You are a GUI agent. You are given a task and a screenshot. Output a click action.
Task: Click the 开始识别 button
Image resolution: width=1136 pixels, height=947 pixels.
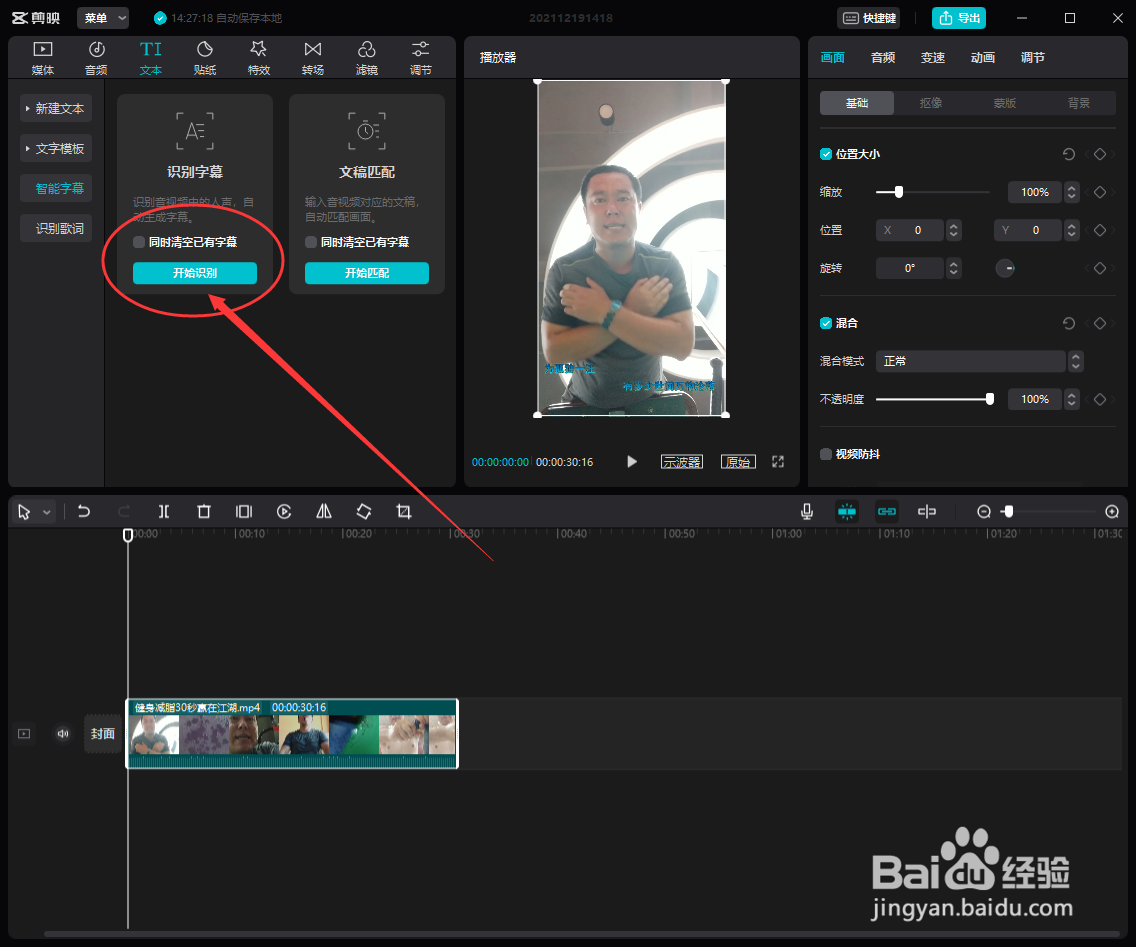pos(195,273)
